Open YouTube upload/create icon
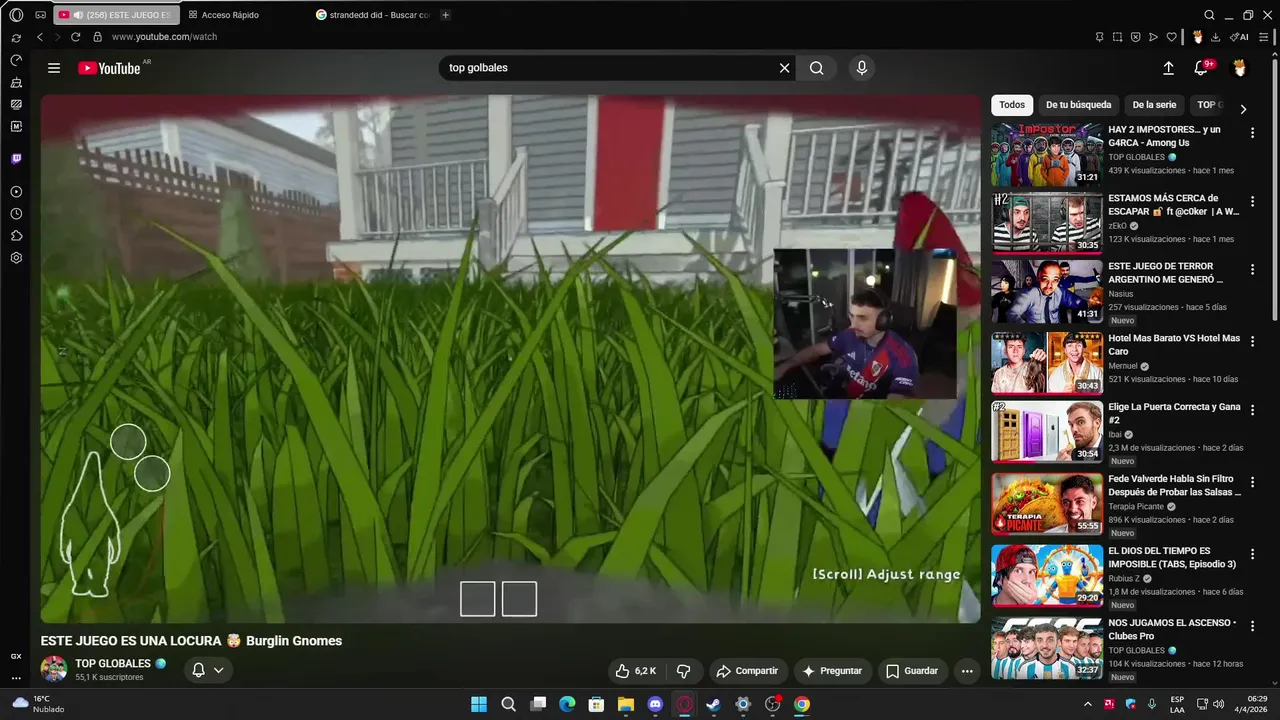The image size is (1280, 720). [1168, 68]
